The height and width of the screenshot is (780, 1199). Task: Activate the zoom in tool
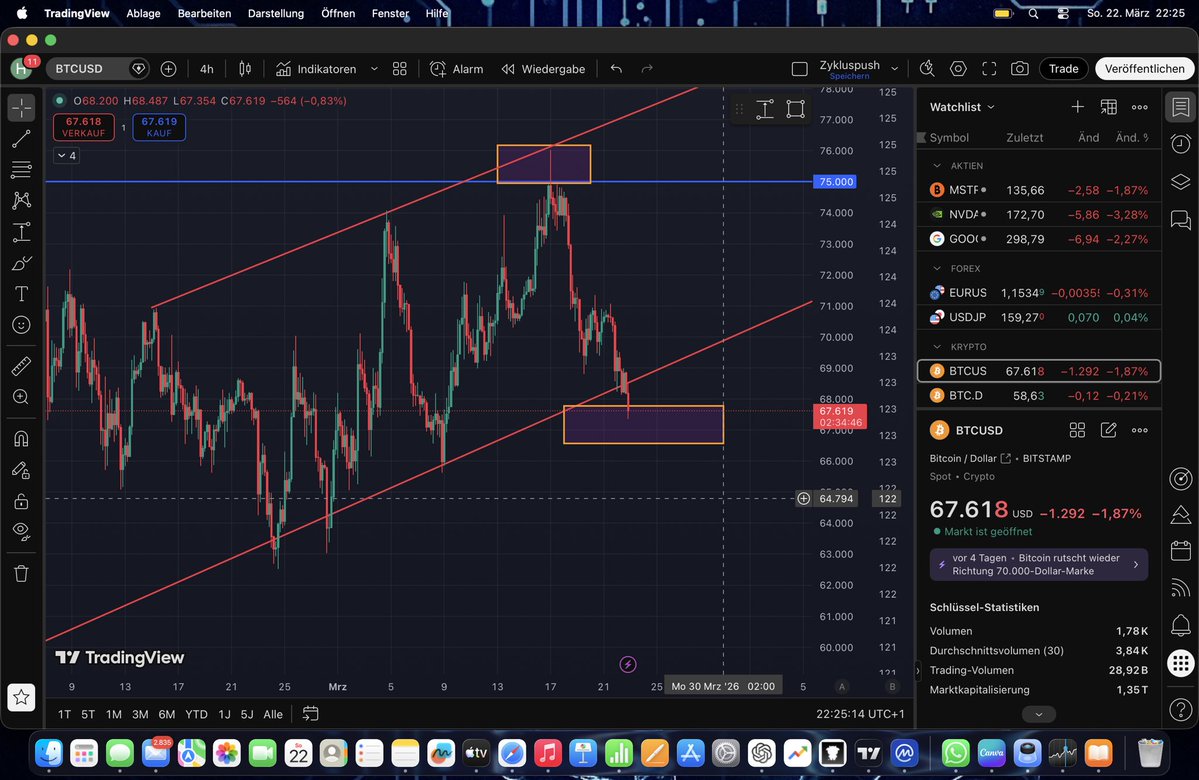[x=21, y=397]
